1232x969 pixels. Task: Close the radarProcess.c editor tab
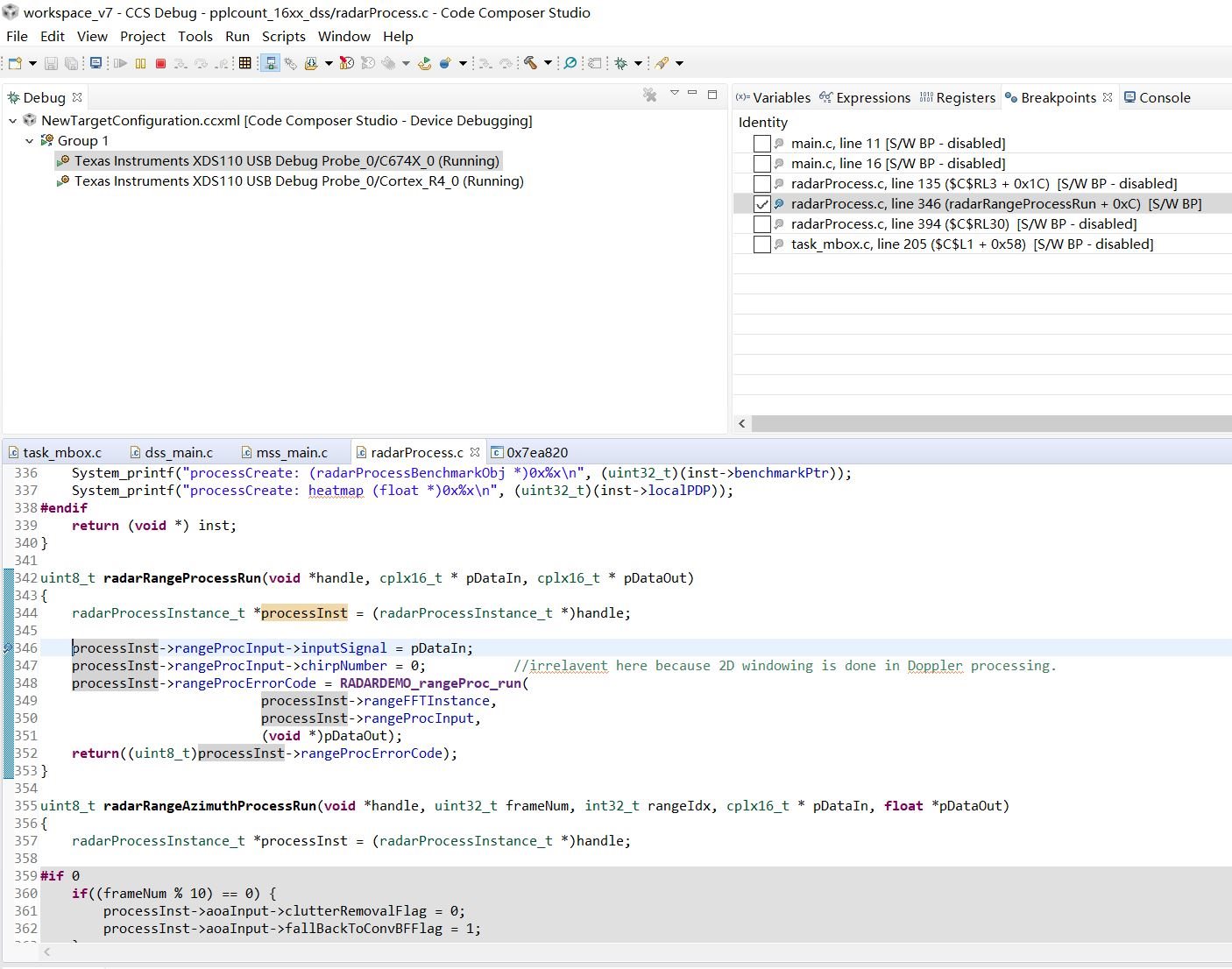[x=475, y=452]
